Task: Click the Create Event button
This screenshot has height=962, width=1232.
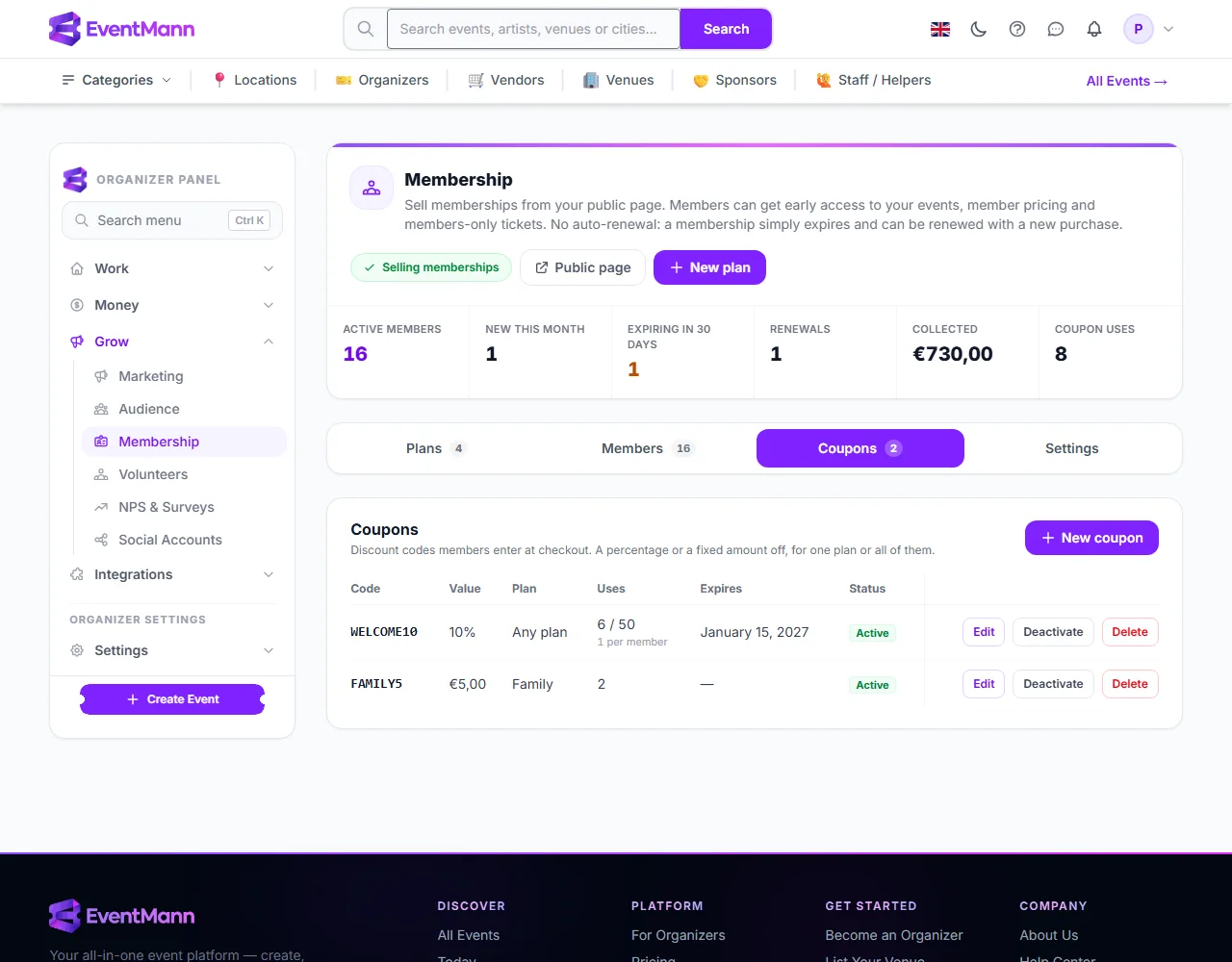Action: (x=172, y=699)
